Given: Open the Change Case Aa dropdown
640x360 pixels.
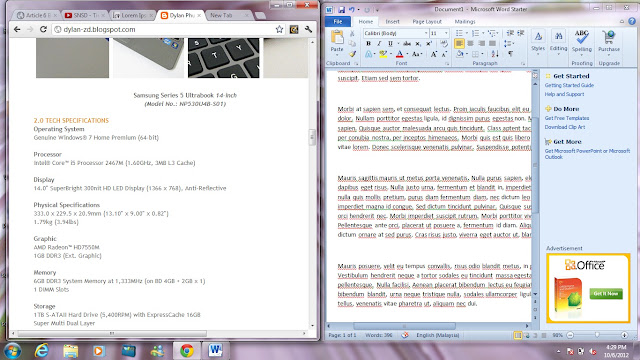Looking at the screenshot, I should pyautogui.click(x=416, y=54).
